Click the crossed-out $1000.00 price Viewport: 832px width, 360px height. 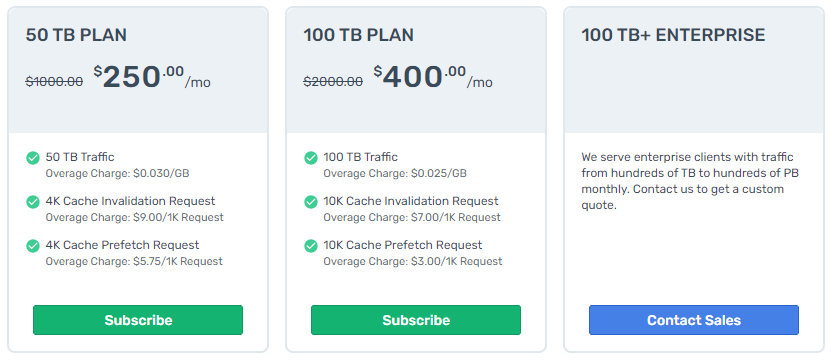[x=54, y=81]
